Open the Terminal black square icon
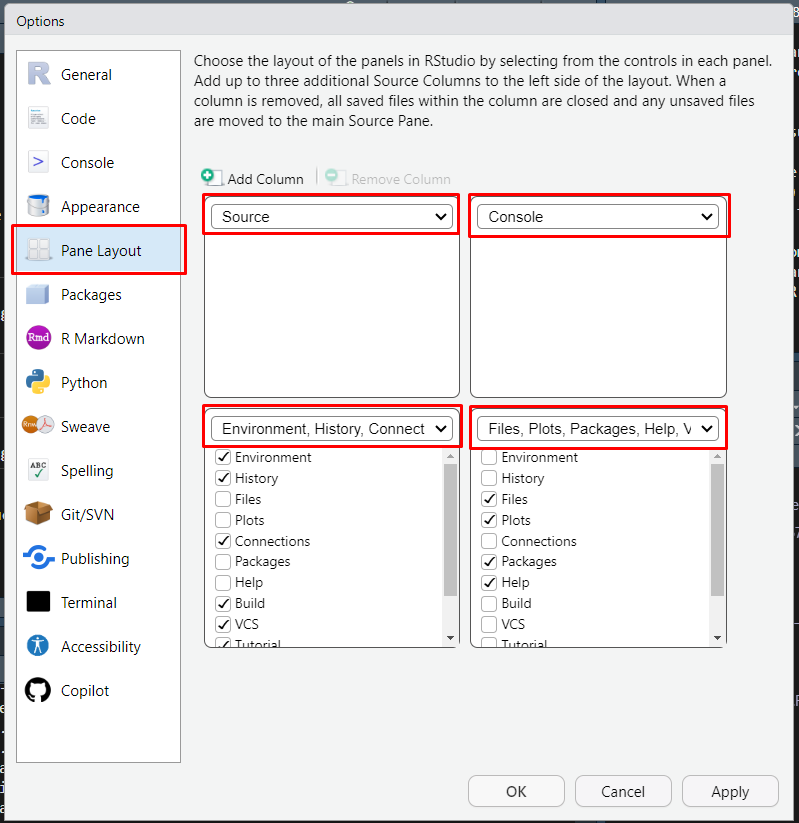Viewport: 799px width, 823px height. pos(38,602)
